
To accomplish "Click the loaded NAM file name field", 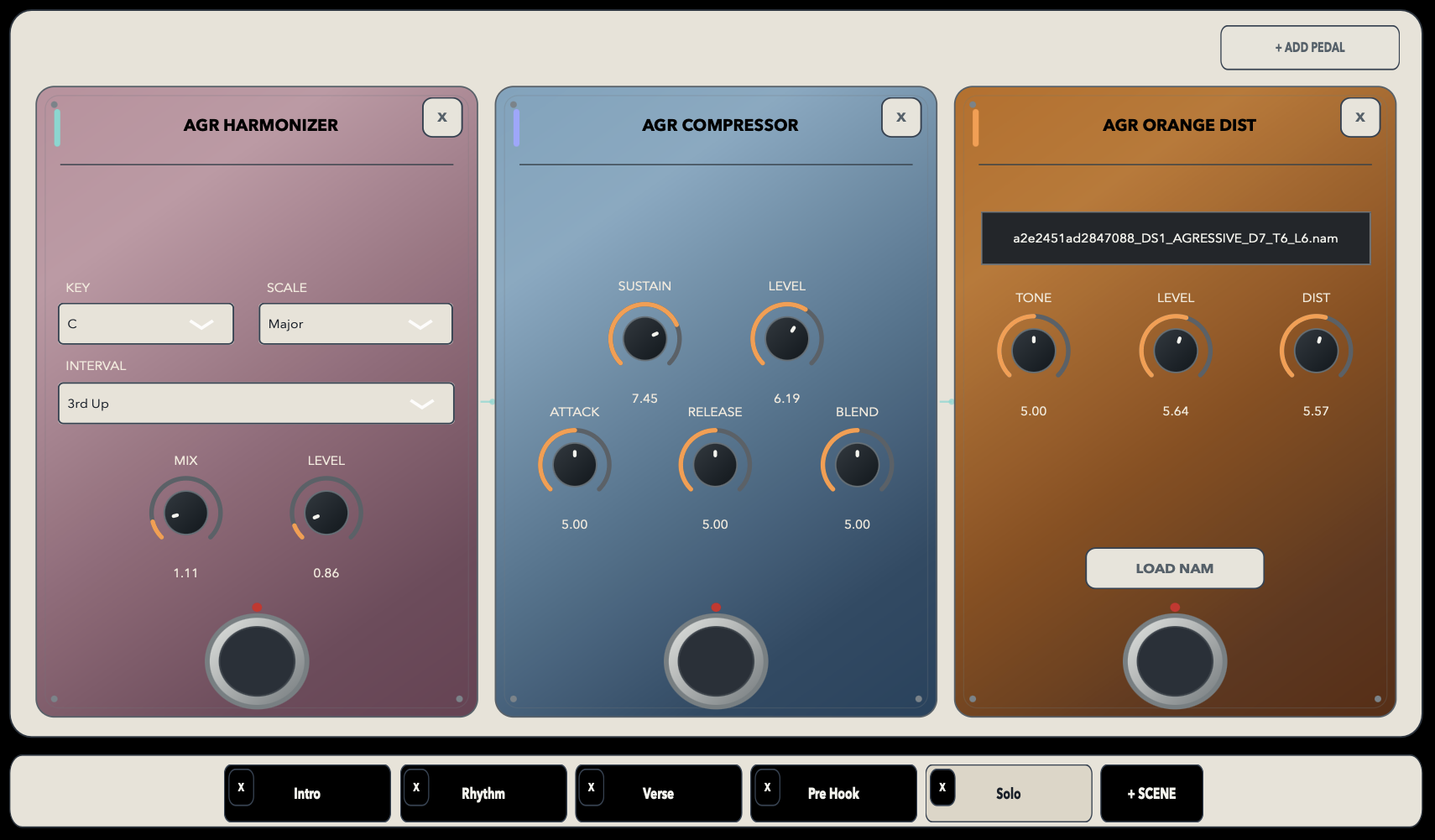I will coord(1176,238).
